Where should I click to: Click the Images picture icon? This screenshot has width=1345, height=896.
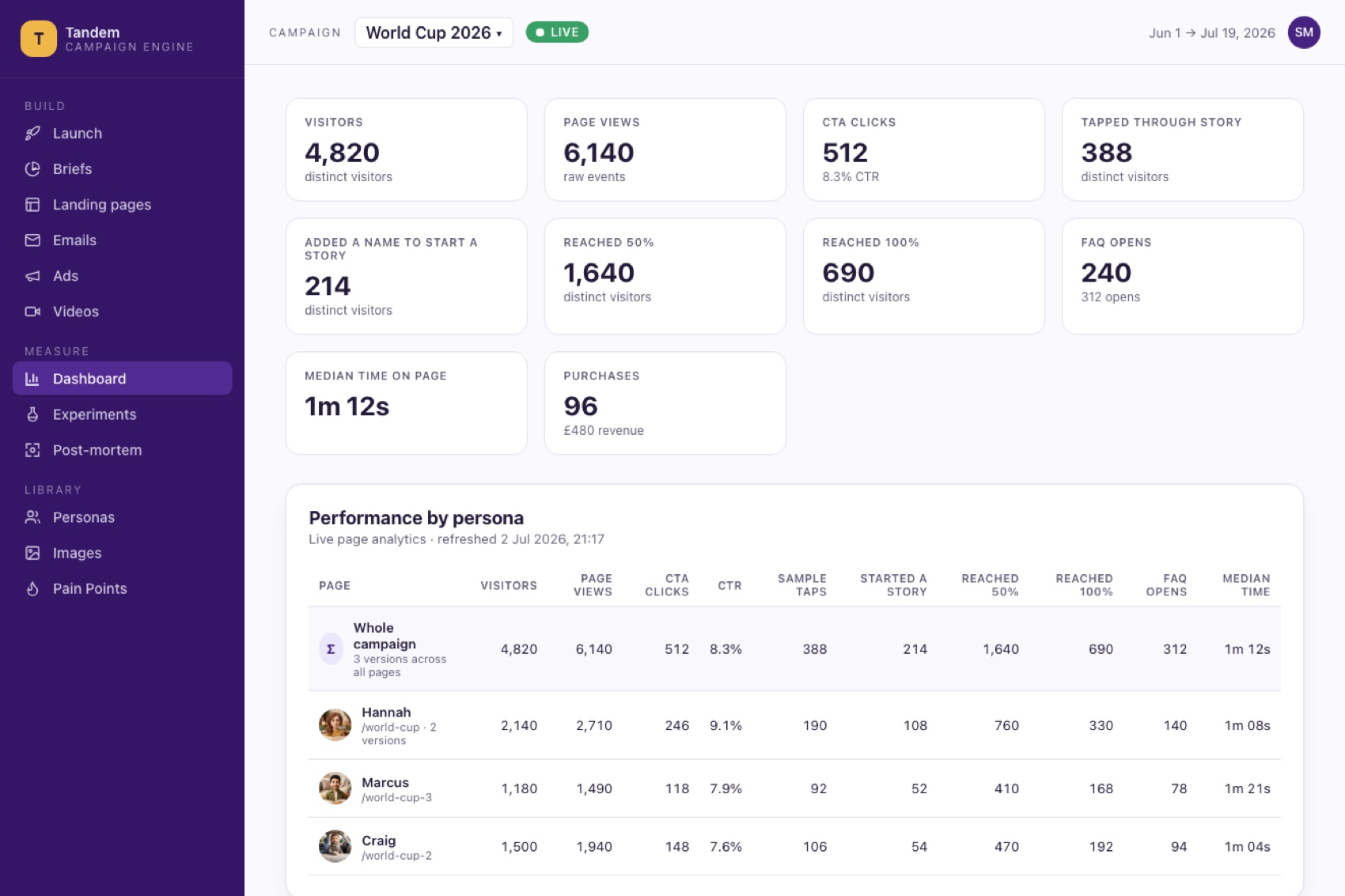pos(32,553)
